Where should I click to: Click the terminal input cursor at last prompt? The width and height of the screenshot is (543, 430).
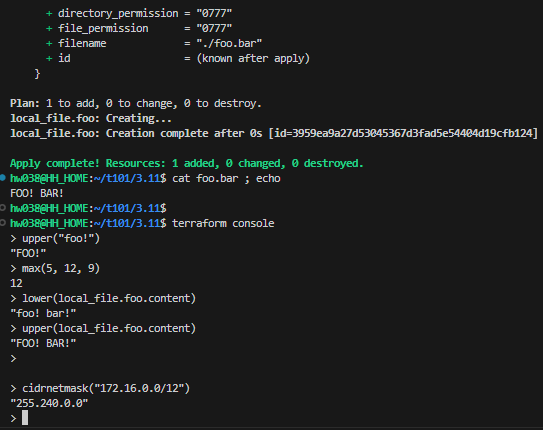[x=25, y=418]
